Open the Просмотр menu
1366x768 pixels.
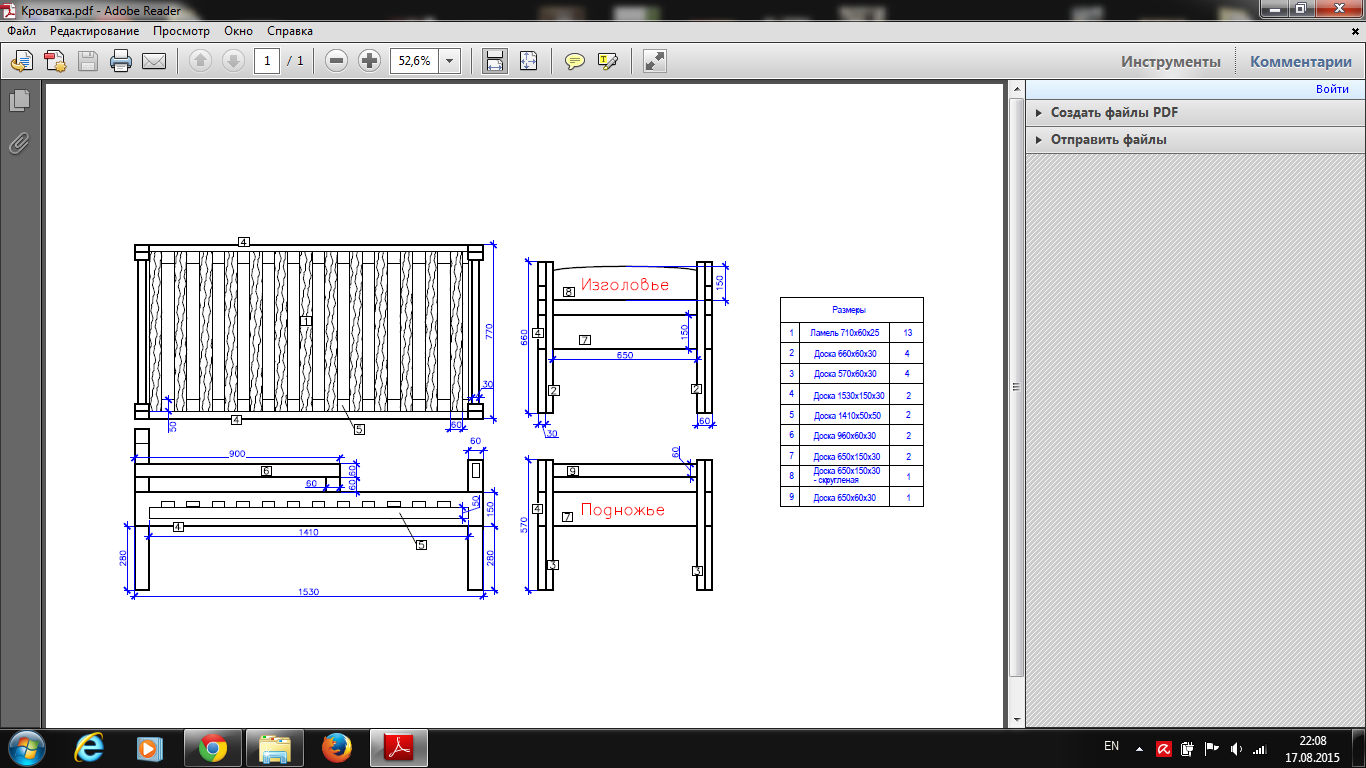181,31
